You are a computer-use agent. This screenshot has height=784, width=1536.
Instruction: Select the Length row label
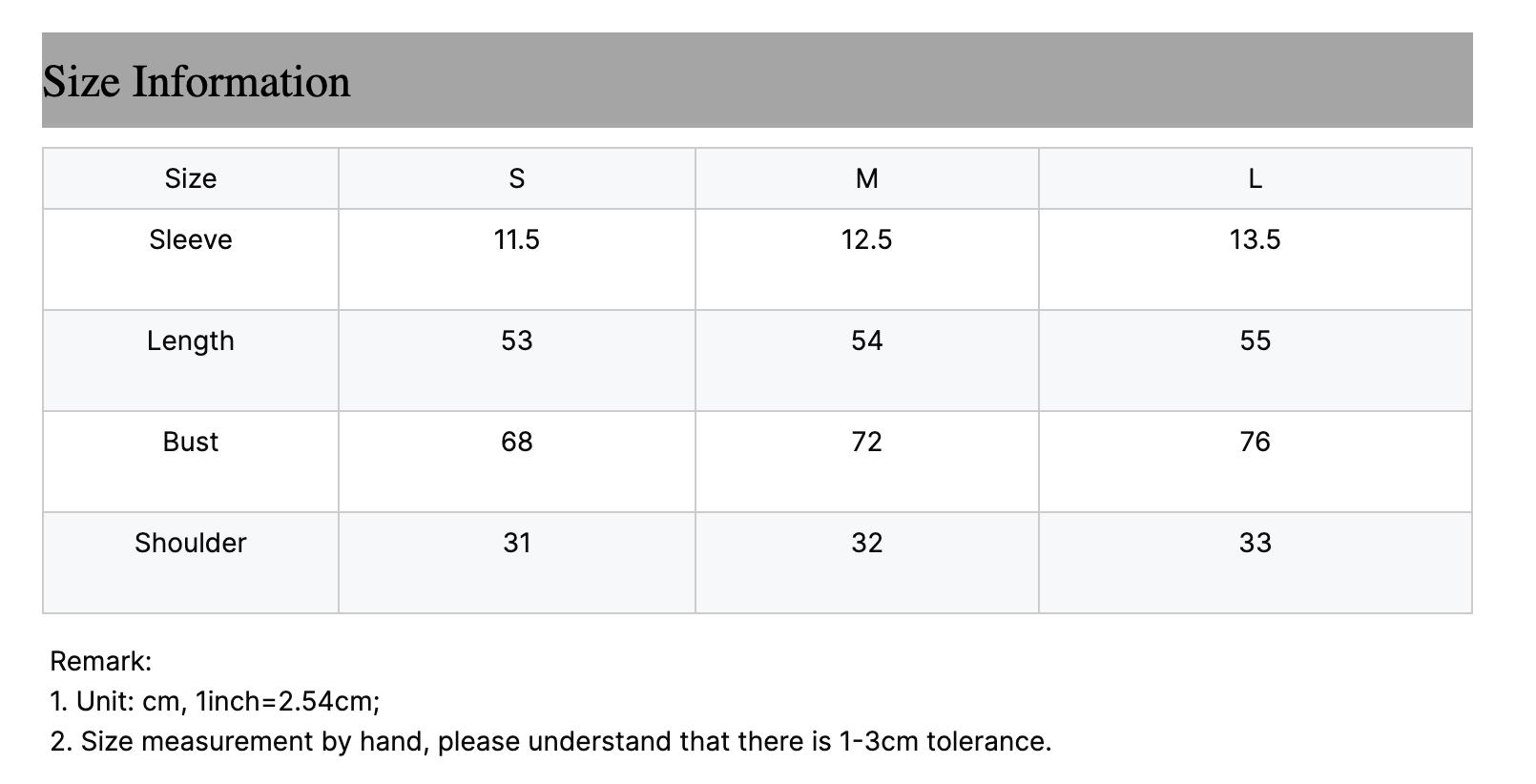[191, 340]
